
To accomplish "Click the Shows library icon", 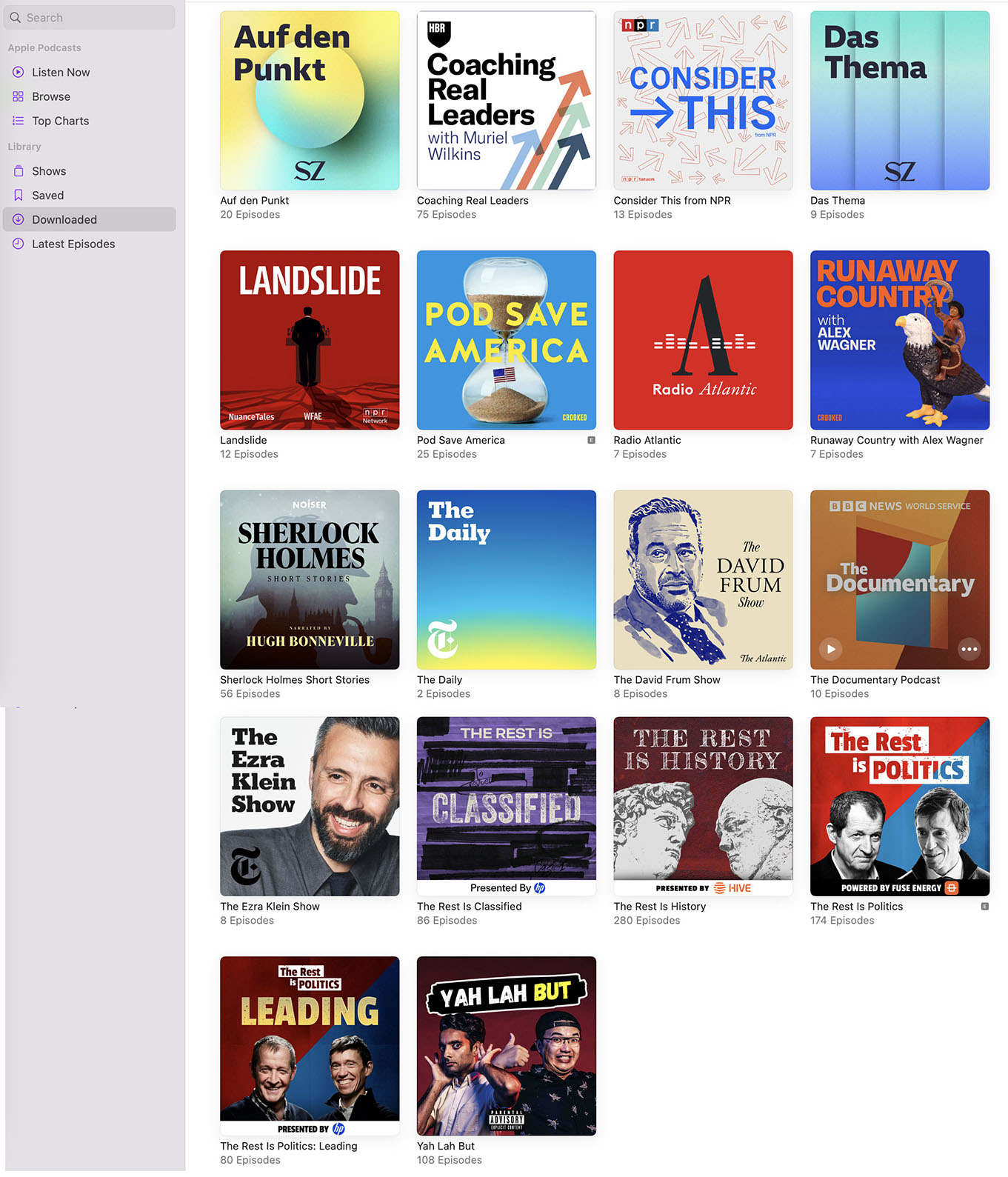I will click(19, 171).
